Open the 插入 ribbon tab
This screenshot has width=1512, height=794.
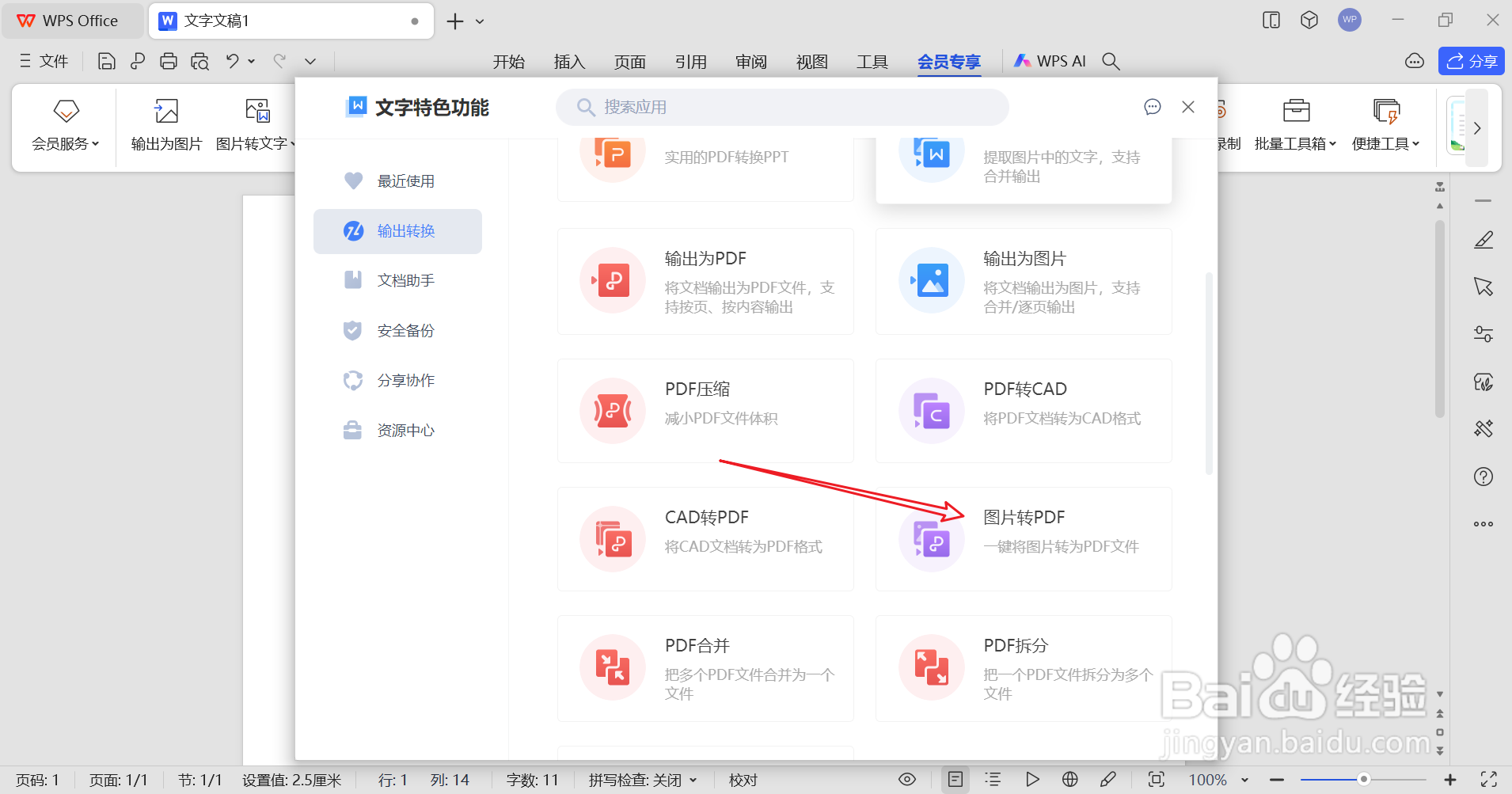tap(569, 62)
